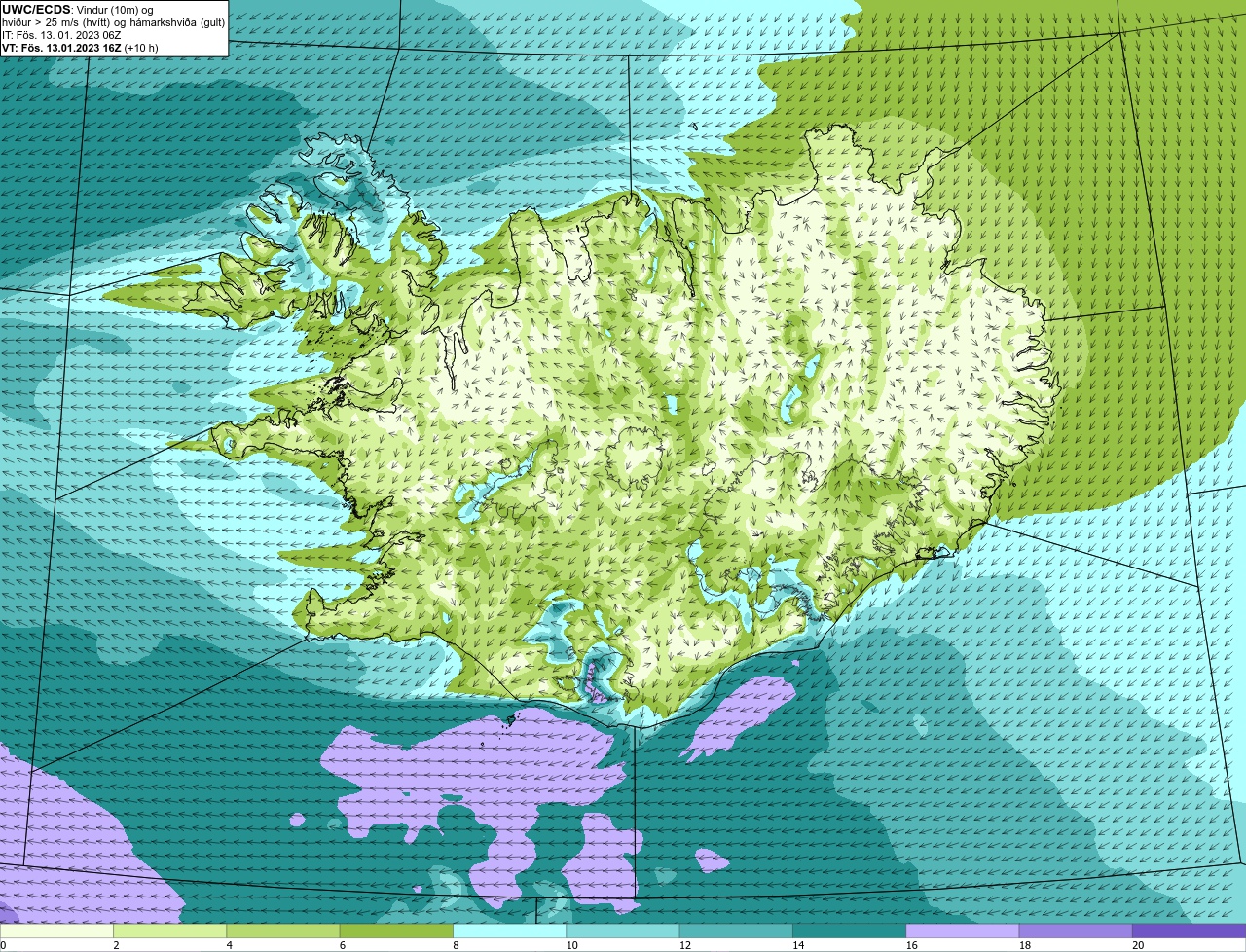
Task: Click the 2–4 m/s light green swatch
Action: tap(169, 931)
